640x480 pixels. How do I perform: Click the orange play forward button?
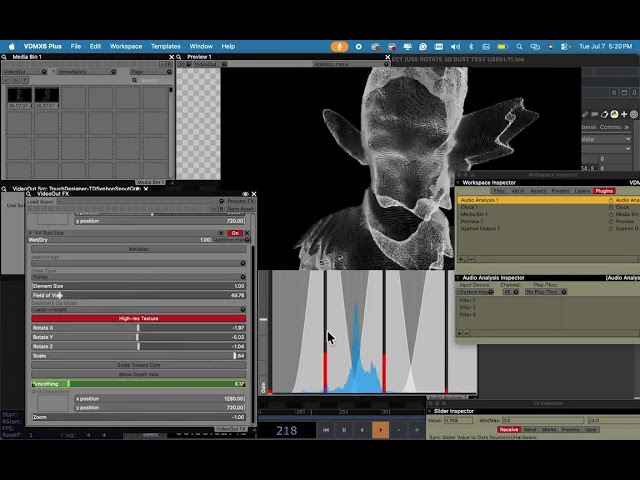click(380, 430)
